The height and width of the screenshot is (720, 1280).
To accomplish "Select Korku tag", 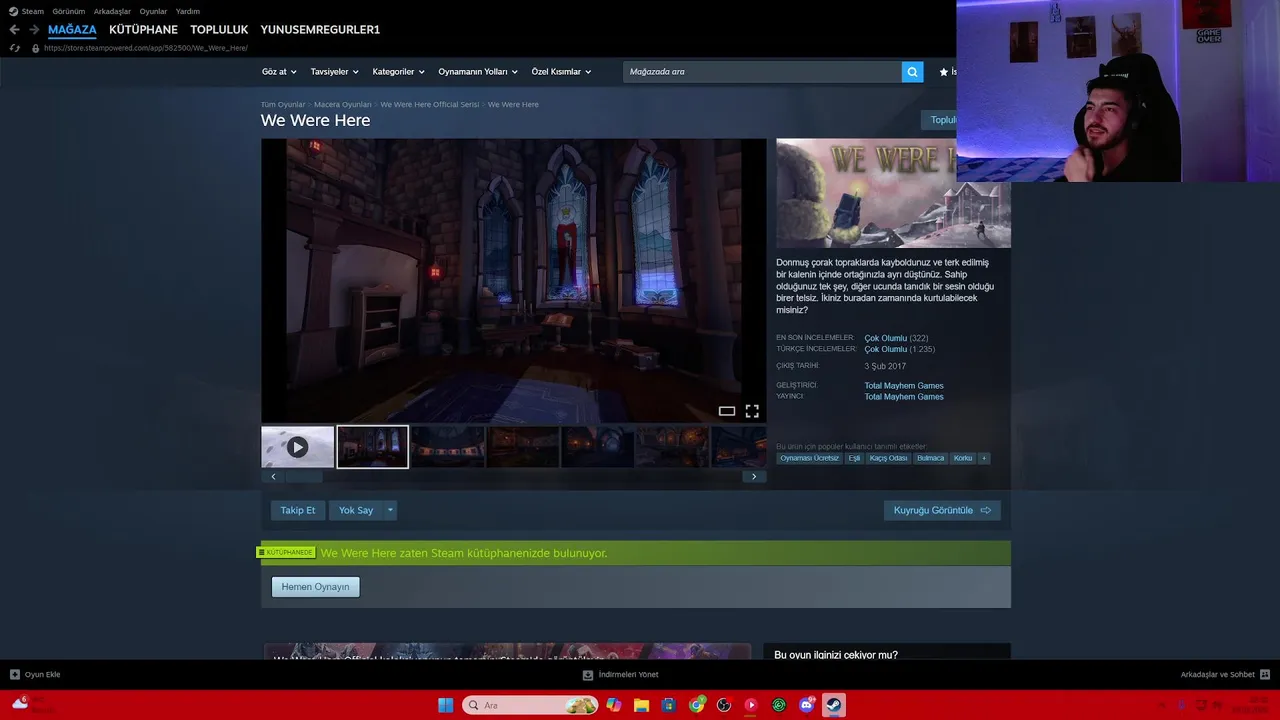I will coord(963,458).
